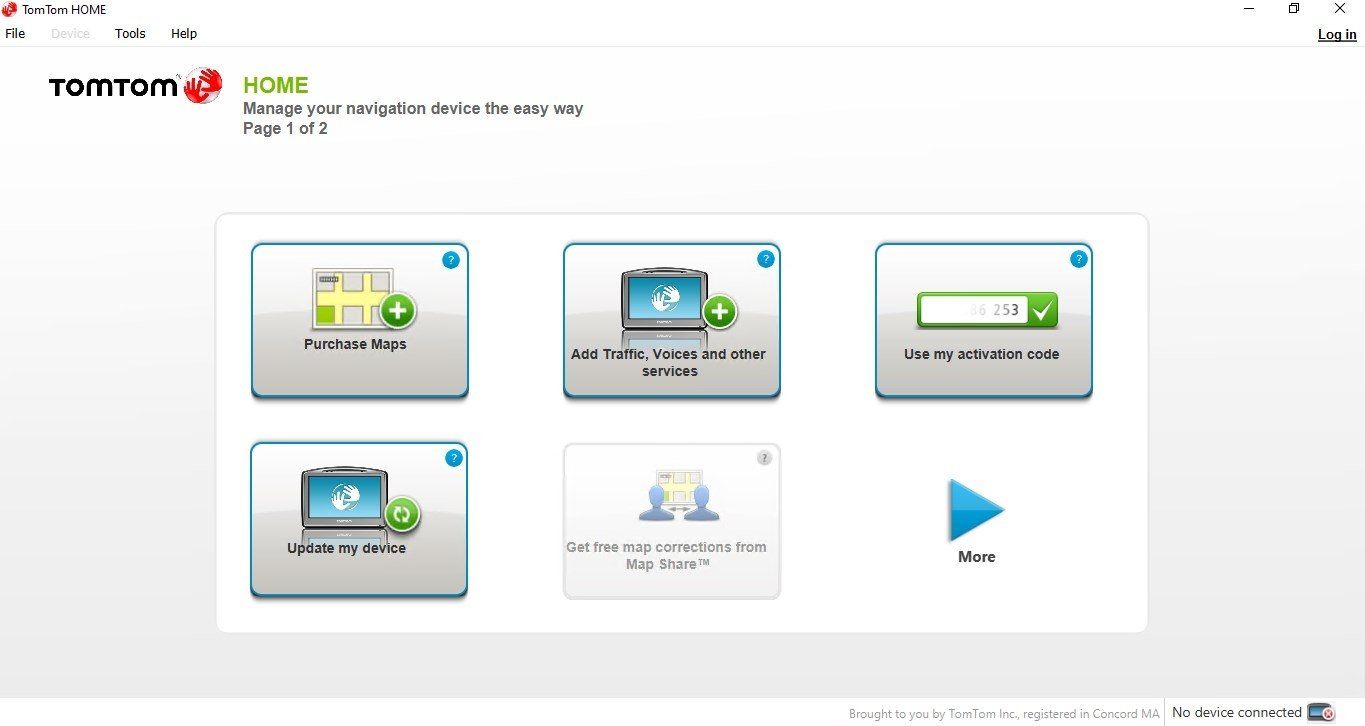Click the HOME heading
The width and height of the screenshot is (1365, 726).
click(276, 86)
